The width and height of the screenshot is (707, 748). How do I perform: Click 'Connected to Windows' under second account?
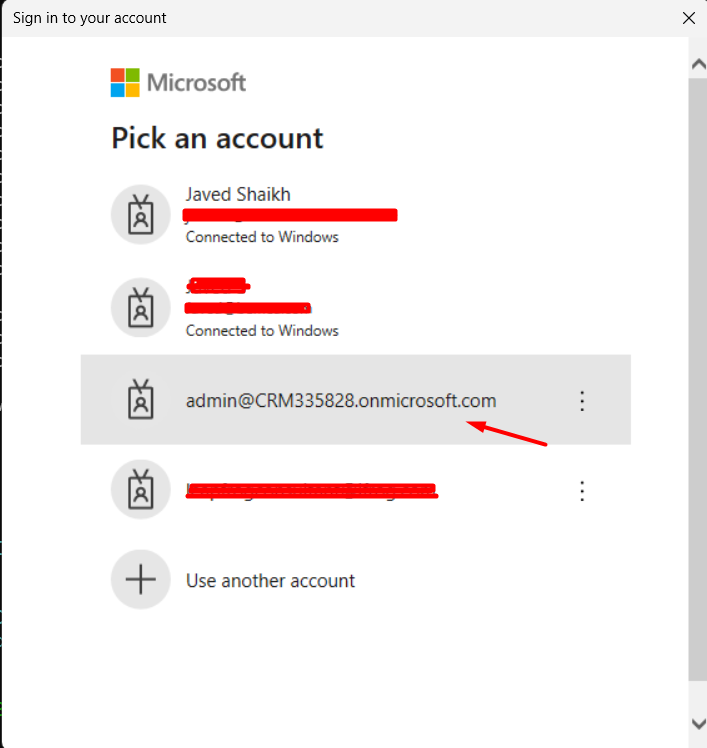coord(262,330)
